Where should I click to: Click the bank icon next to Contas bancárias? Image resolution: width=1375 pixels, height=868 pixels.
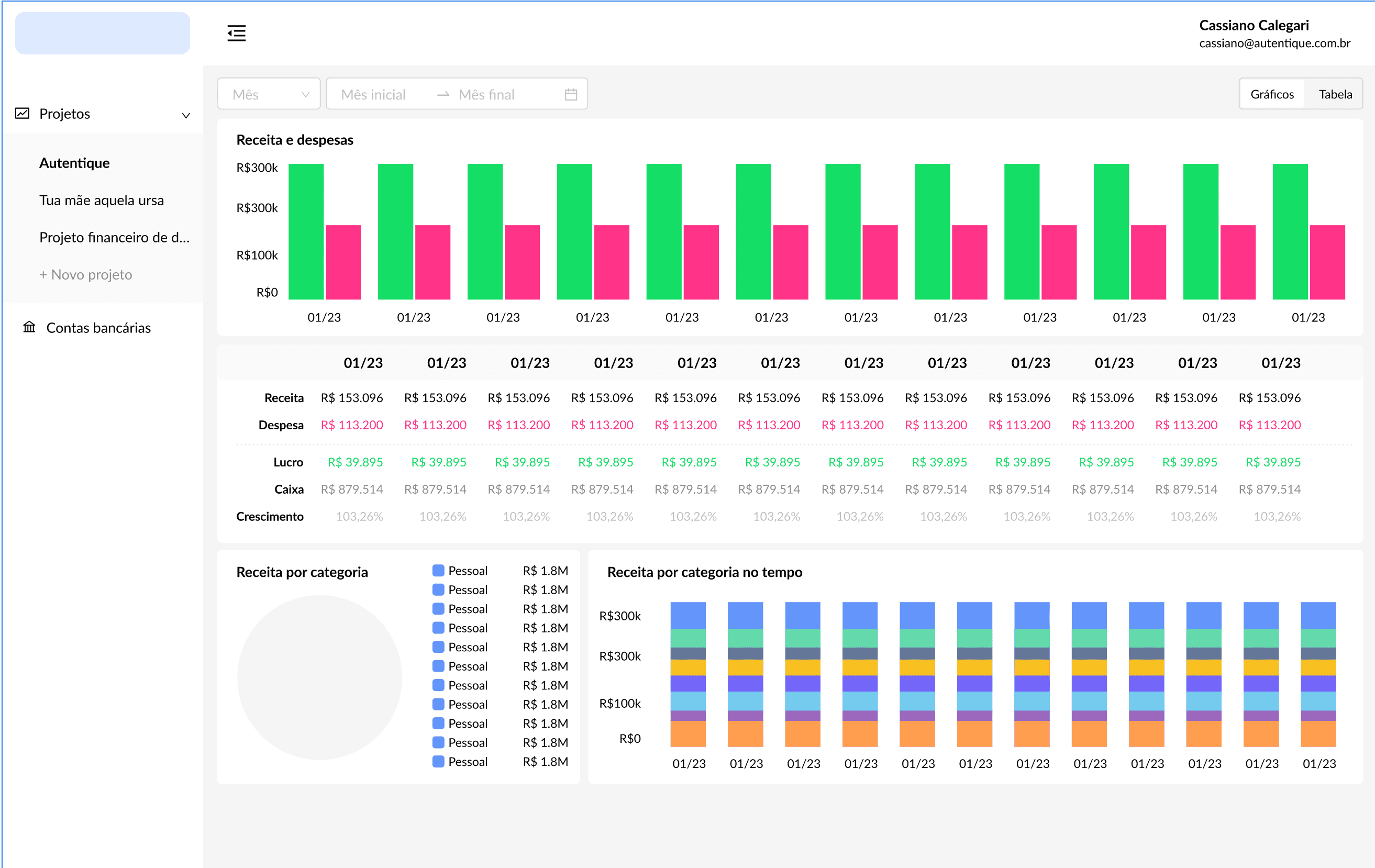(29, 327)
